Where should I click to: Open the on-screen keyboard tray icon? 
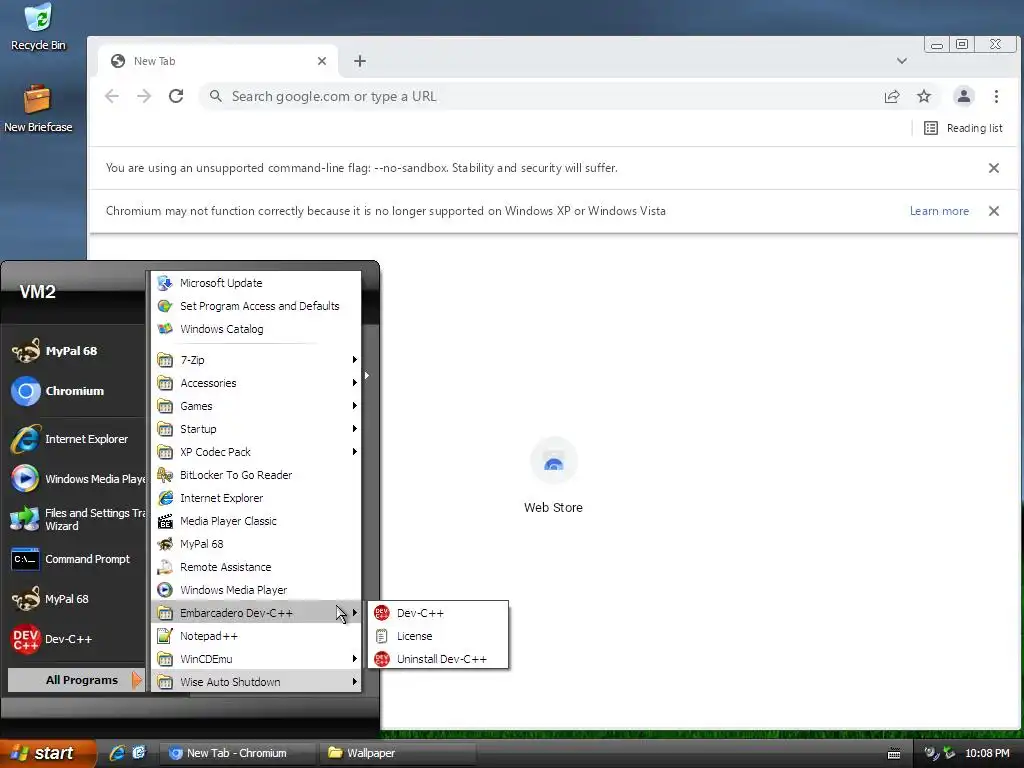coord(894,754)
